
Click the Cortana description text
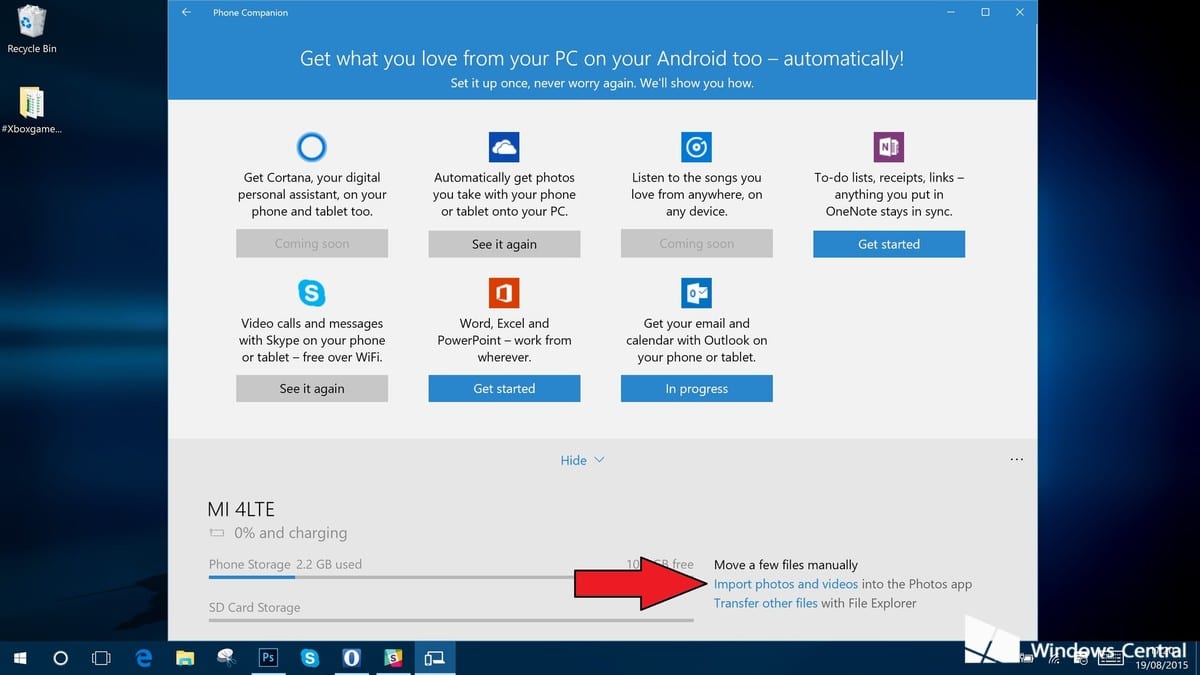click(x=312, y=194)
